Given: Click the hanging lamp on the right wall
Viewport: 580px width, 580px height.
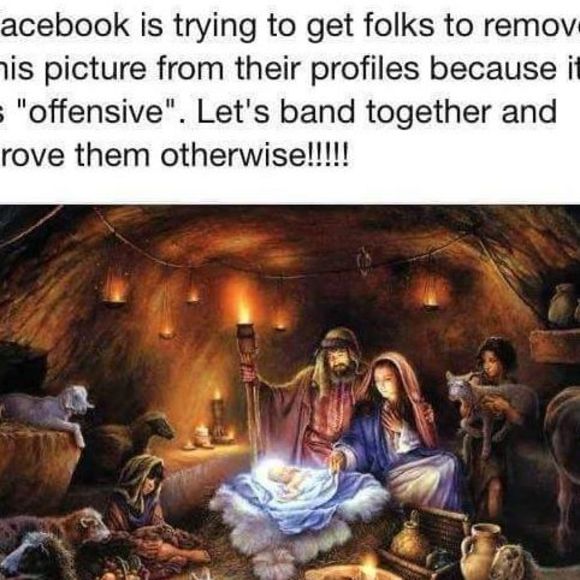Looking at the screenshot, I should coord(431,296).
